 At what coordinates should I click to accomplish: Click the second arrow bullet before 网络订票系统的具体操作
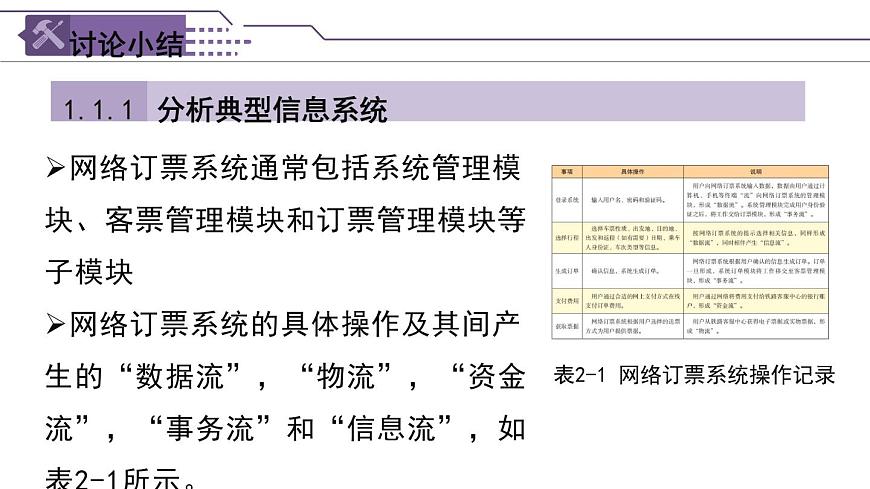click(x=55, y=324)
